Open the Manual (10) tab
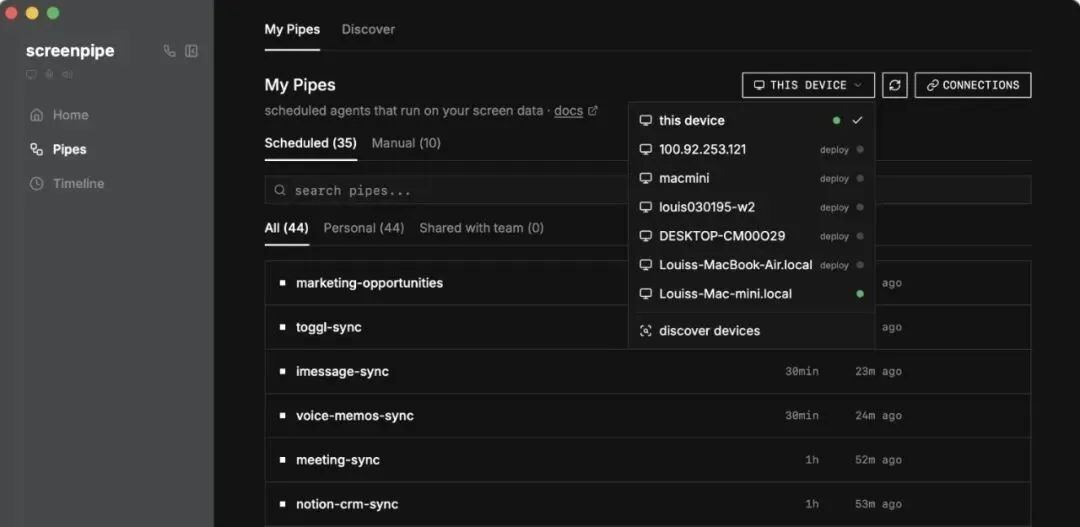The height and width of the screenshot is (527, 1080). coord(406,143)
